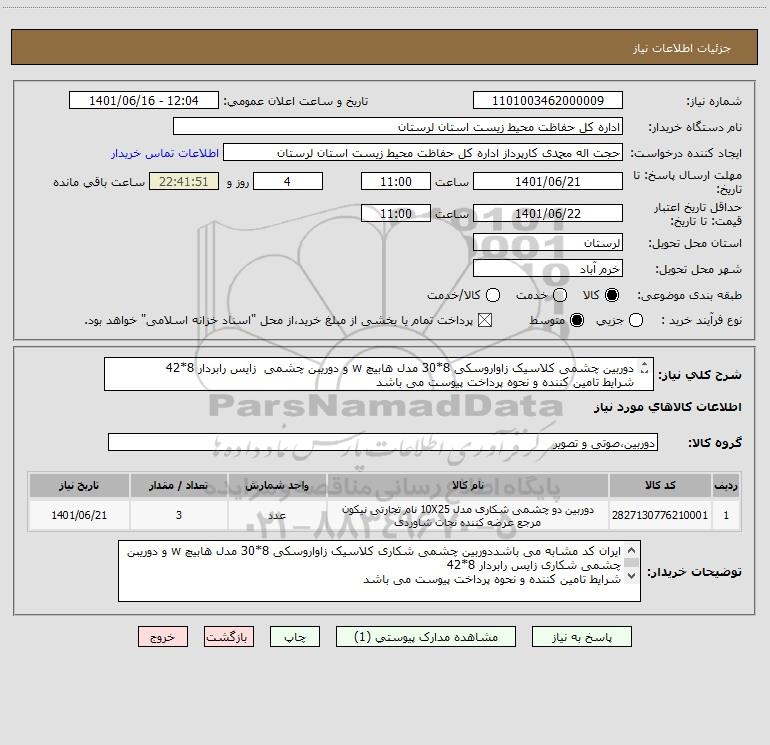
Task: Click the response deadline date 1401/06/21 field
Action: 548,181
